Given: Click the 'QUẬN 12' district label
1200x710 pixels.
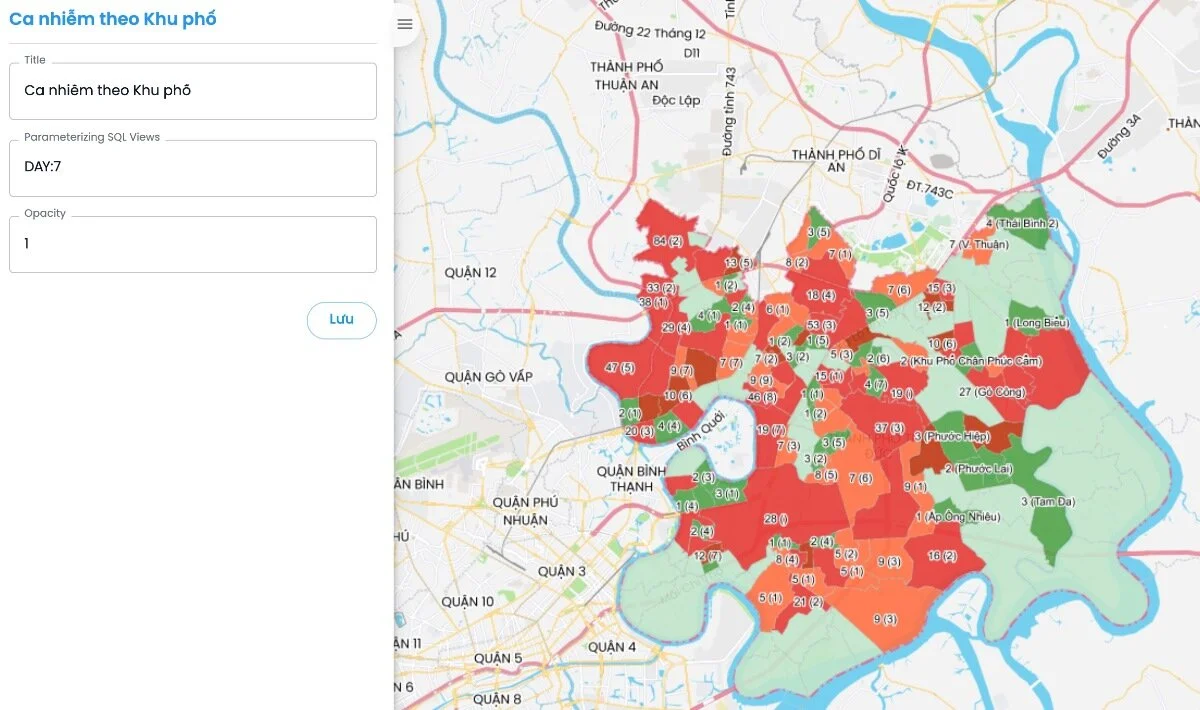Looking at the screenshot, I should click(x=470, y=272).
